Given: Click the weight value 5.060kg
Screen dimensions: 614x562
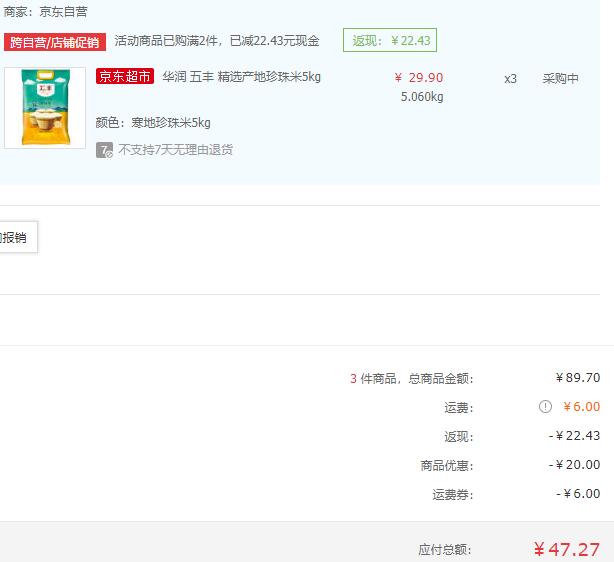Looking at the screenshot, I should click(x=422, y=97).
